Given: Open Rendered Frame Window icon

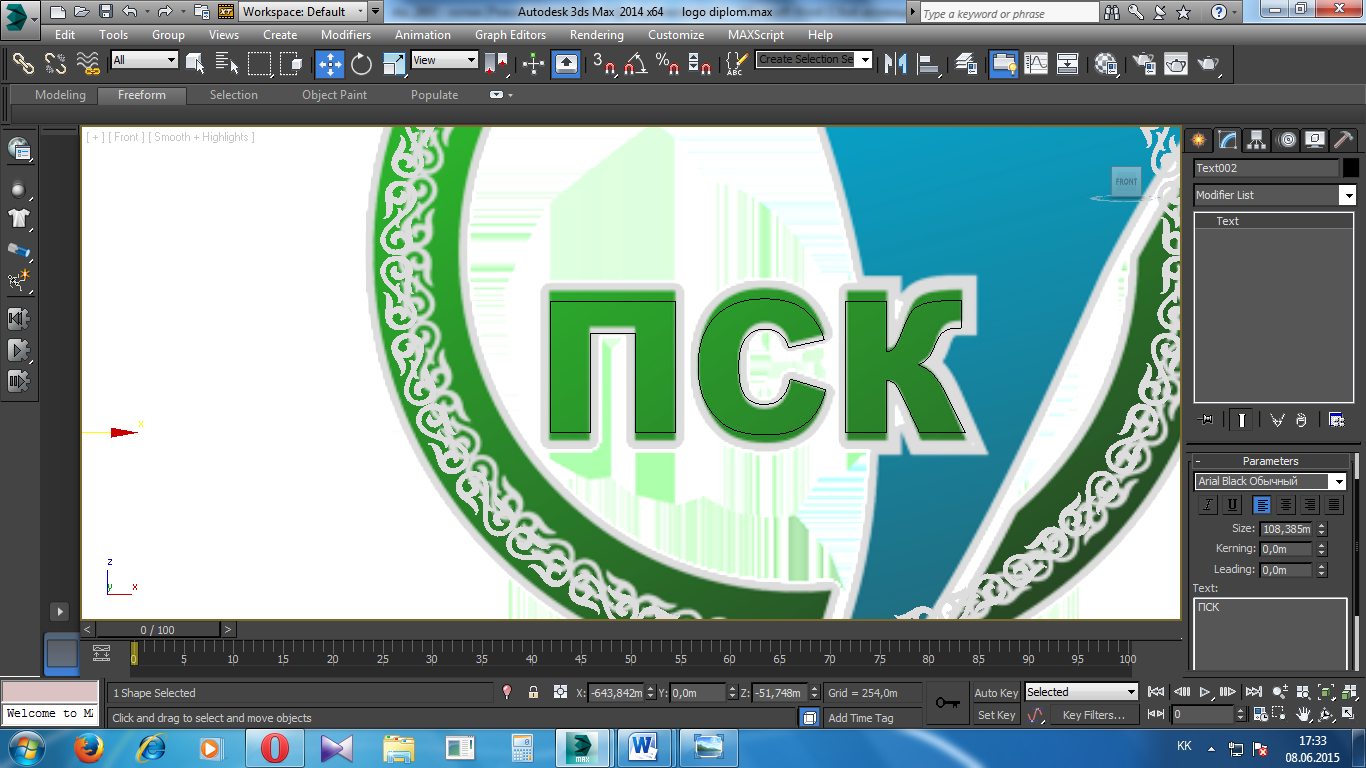Looking at the screenshot, I should click(x=1176, y=64).
